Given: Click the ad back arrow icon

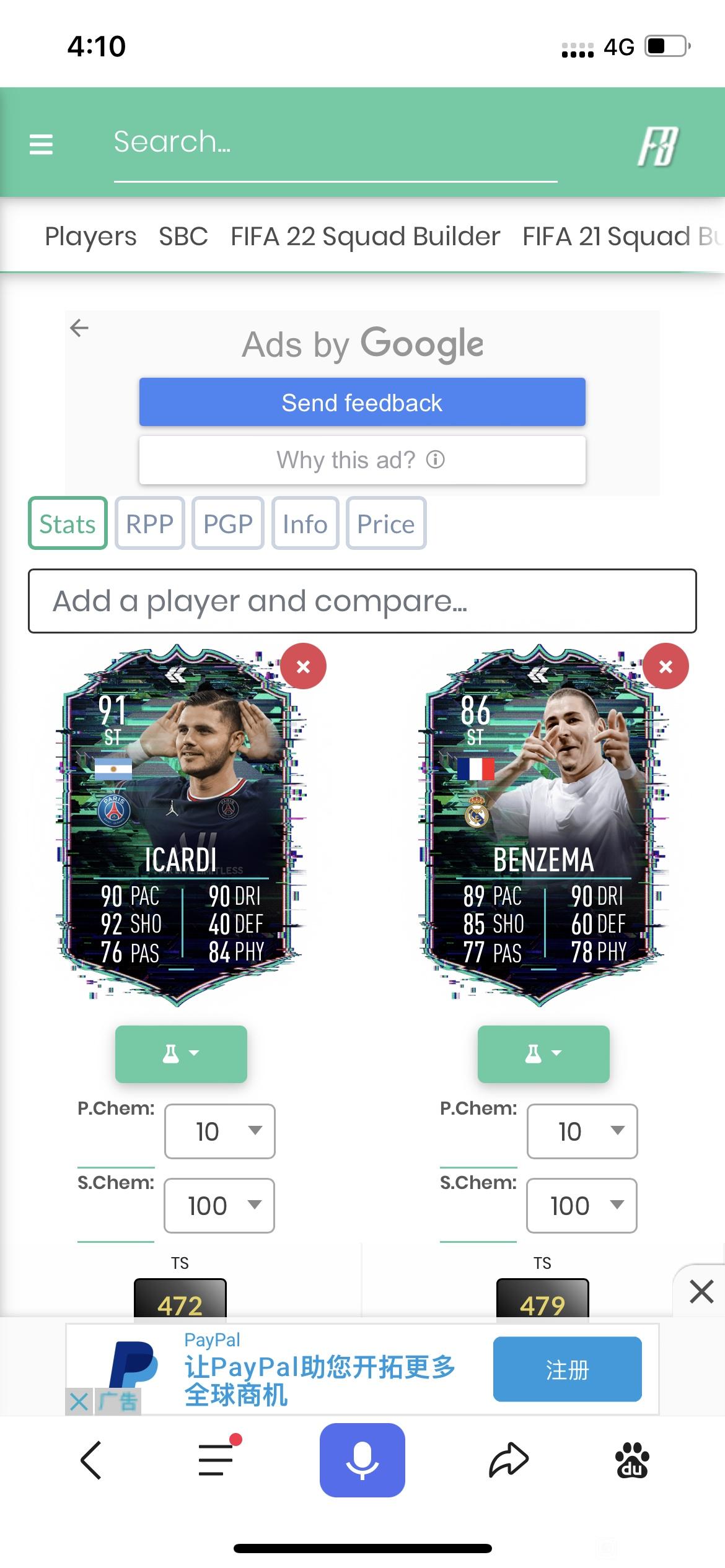Looking at the screenshot, I should pos(79,328).
